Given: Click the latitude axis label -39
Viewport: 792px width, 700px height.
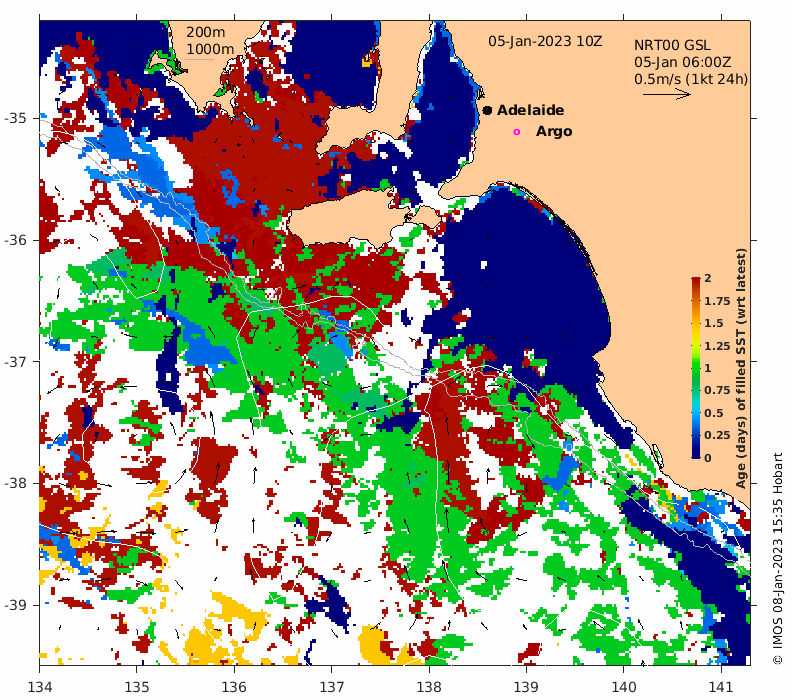Looking at the screenshot, I should [15, 605].
